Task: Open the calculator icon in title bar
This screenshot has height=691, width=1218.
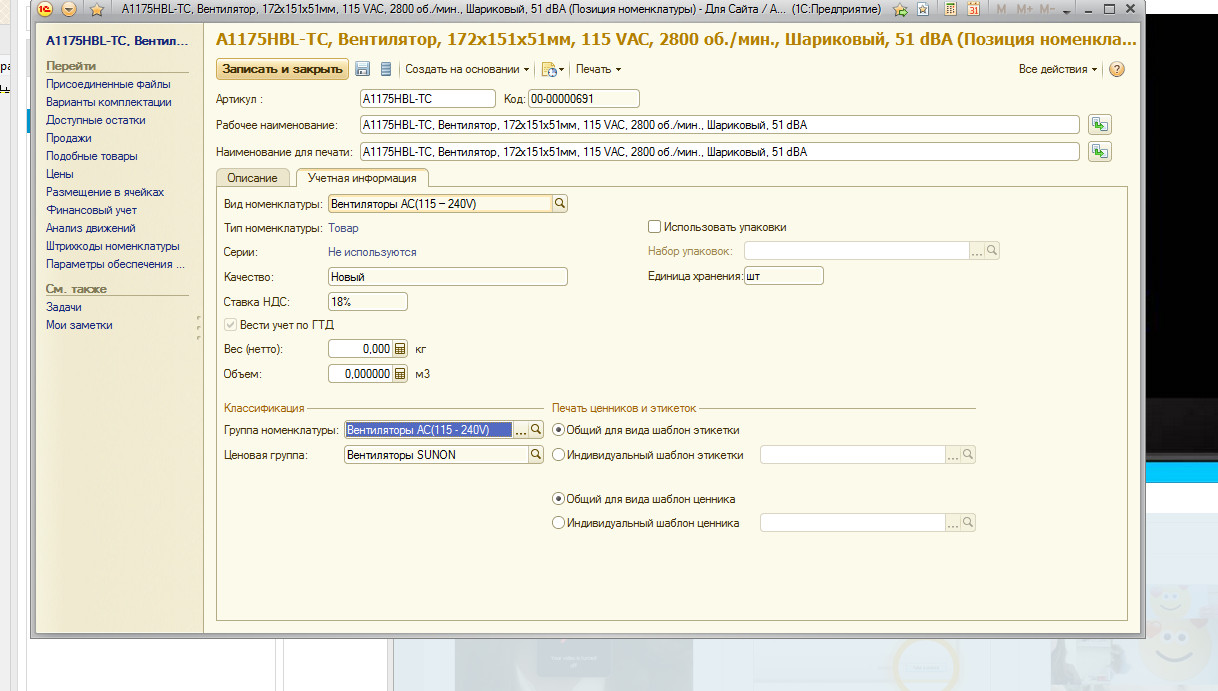Action: [949, 9]
